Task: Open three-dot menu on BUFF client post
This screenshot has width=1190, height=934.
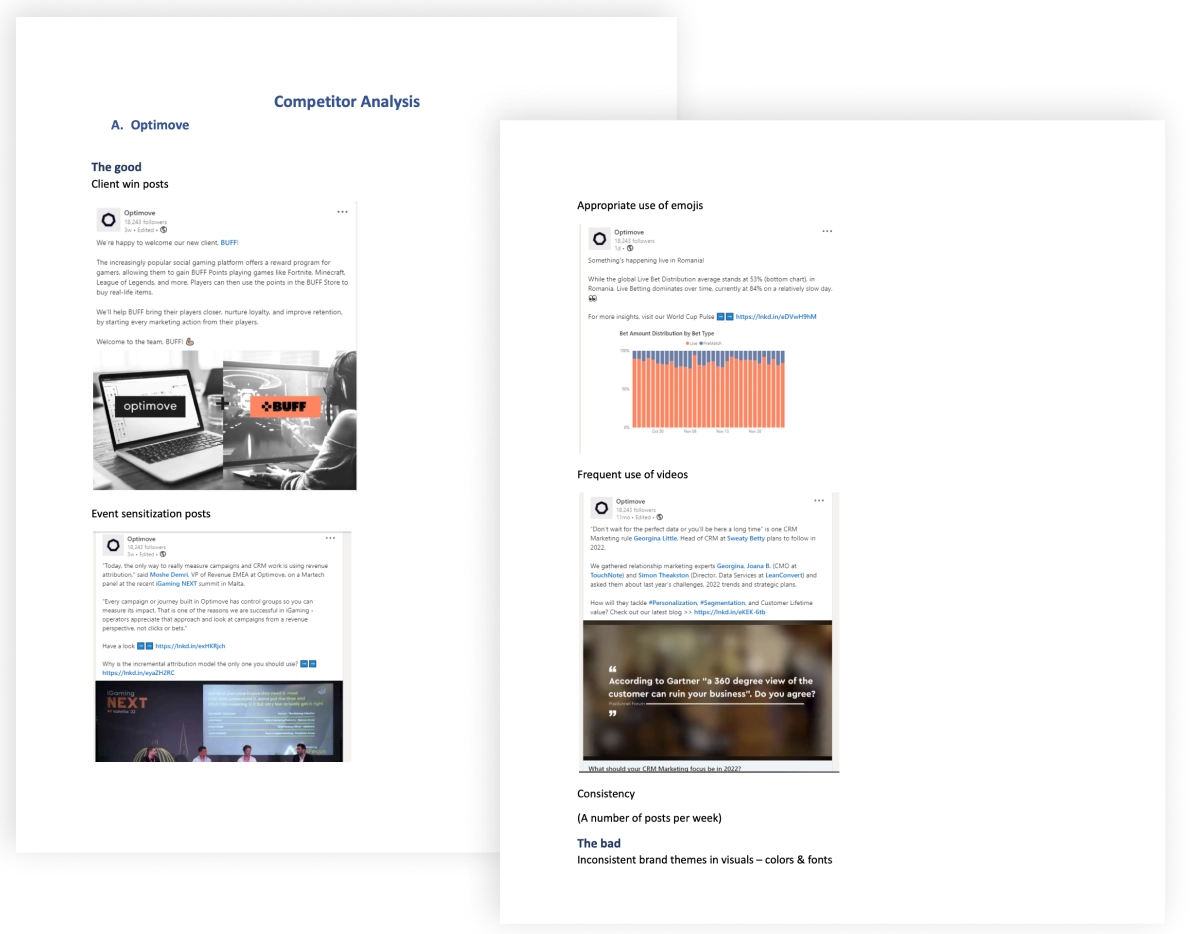Action: point(342,212)
